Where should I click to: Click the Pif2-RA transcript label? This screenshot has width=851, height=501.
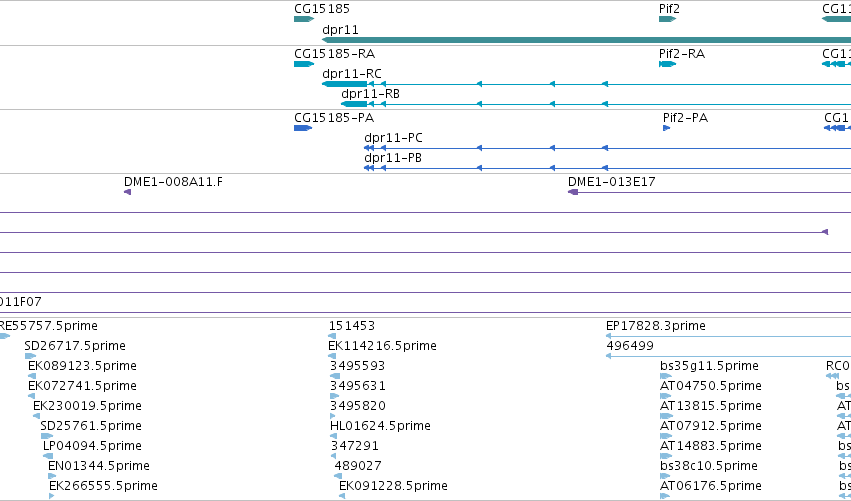682,54
